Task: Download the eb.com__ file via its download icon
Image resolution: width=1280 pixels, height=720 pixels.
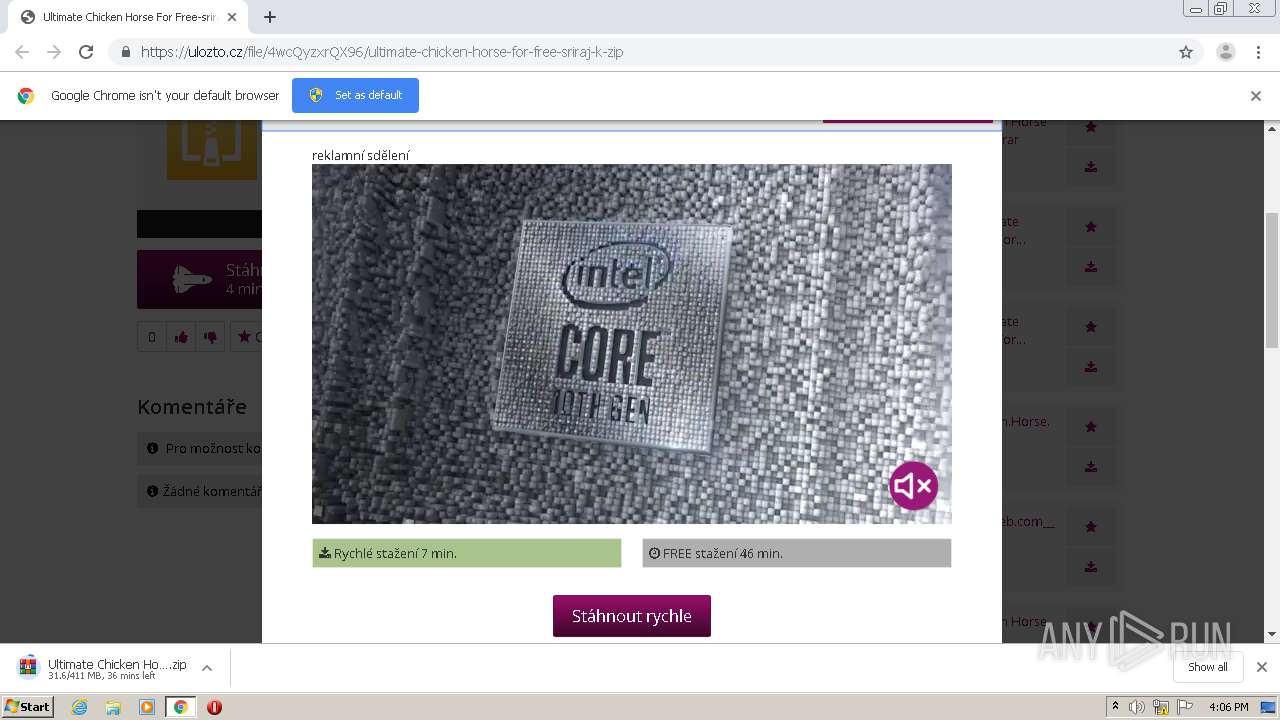Action: click(1091, 567)
